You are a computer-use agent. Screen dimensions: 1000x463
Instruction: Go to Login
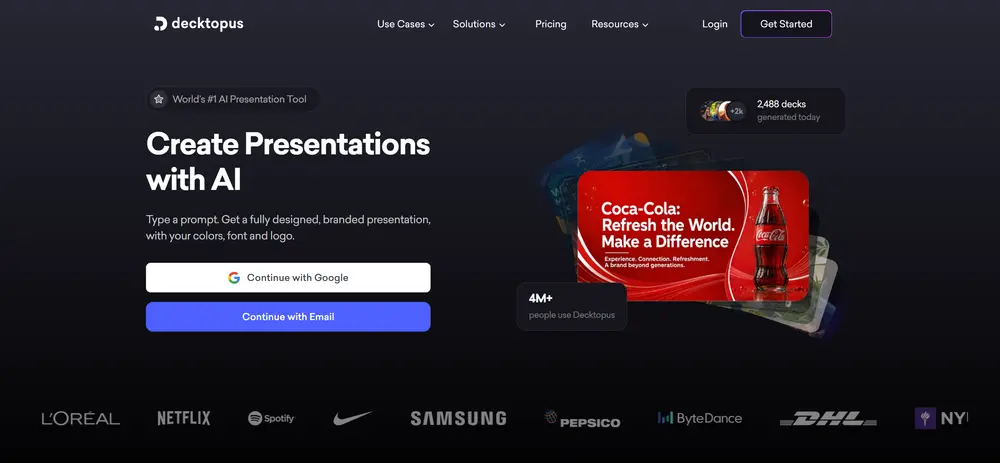pos(714,24)
